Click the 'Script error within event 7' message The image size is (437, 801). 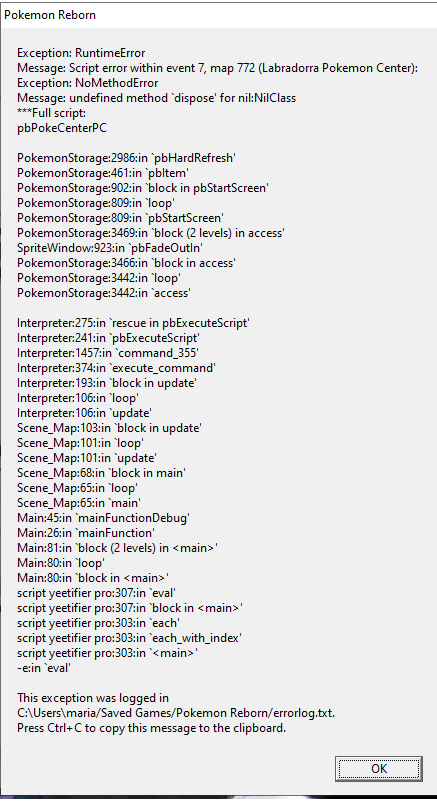(x=218, y=68)
